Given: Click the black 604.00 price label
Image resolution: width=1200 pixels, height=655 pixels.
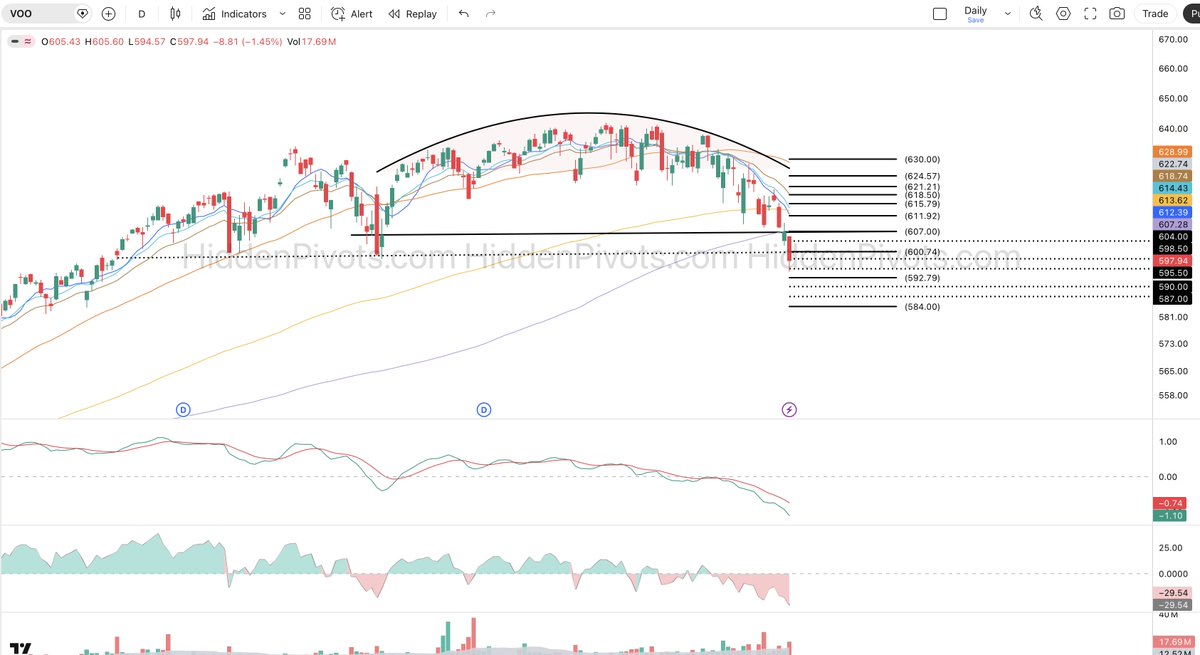Looking at the screenshot, I should coord(1172,236).
